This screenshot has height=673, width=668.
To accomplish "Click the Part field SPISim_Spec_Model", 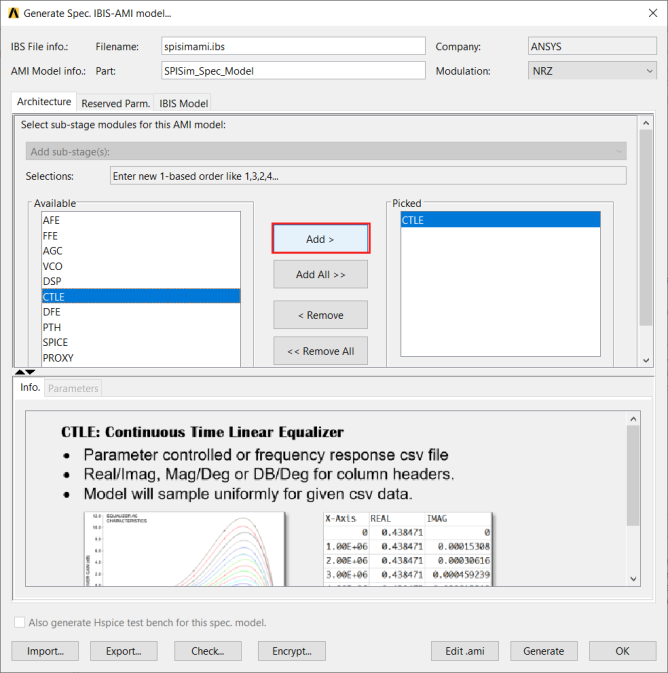I will [x=293, y=71].
